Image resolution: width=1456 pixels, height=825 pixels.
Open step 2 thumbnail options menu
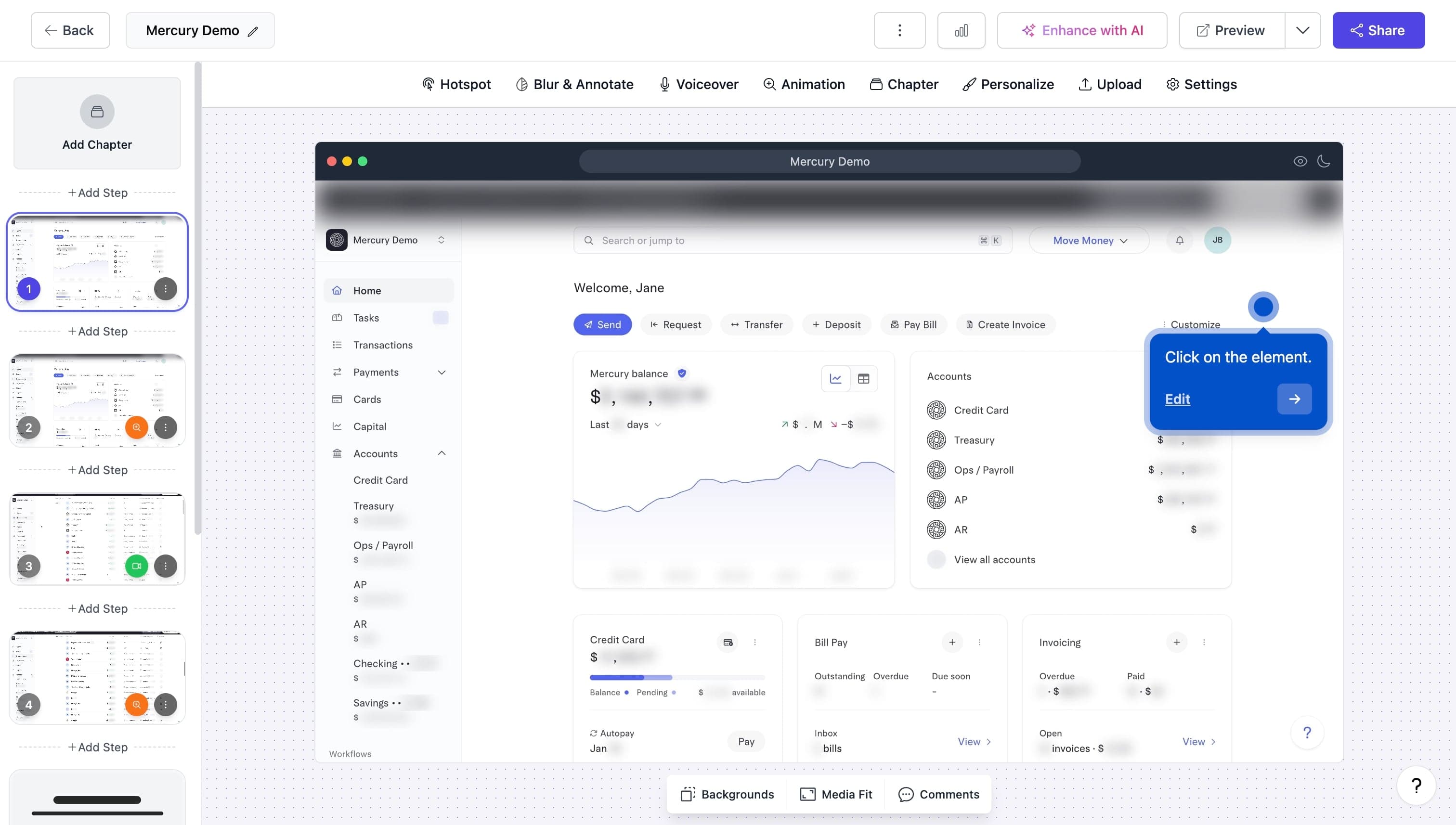[166, 427]
